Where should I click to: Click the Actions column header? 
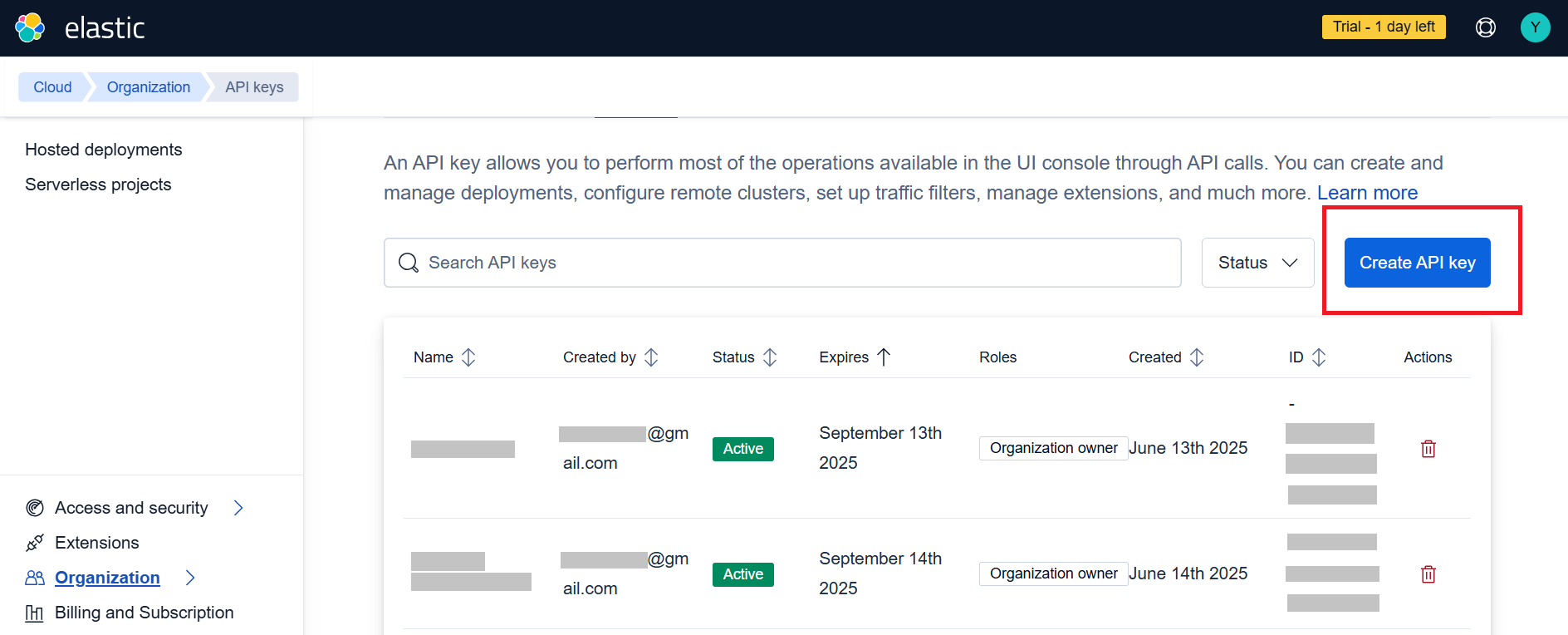(1428, 357)
